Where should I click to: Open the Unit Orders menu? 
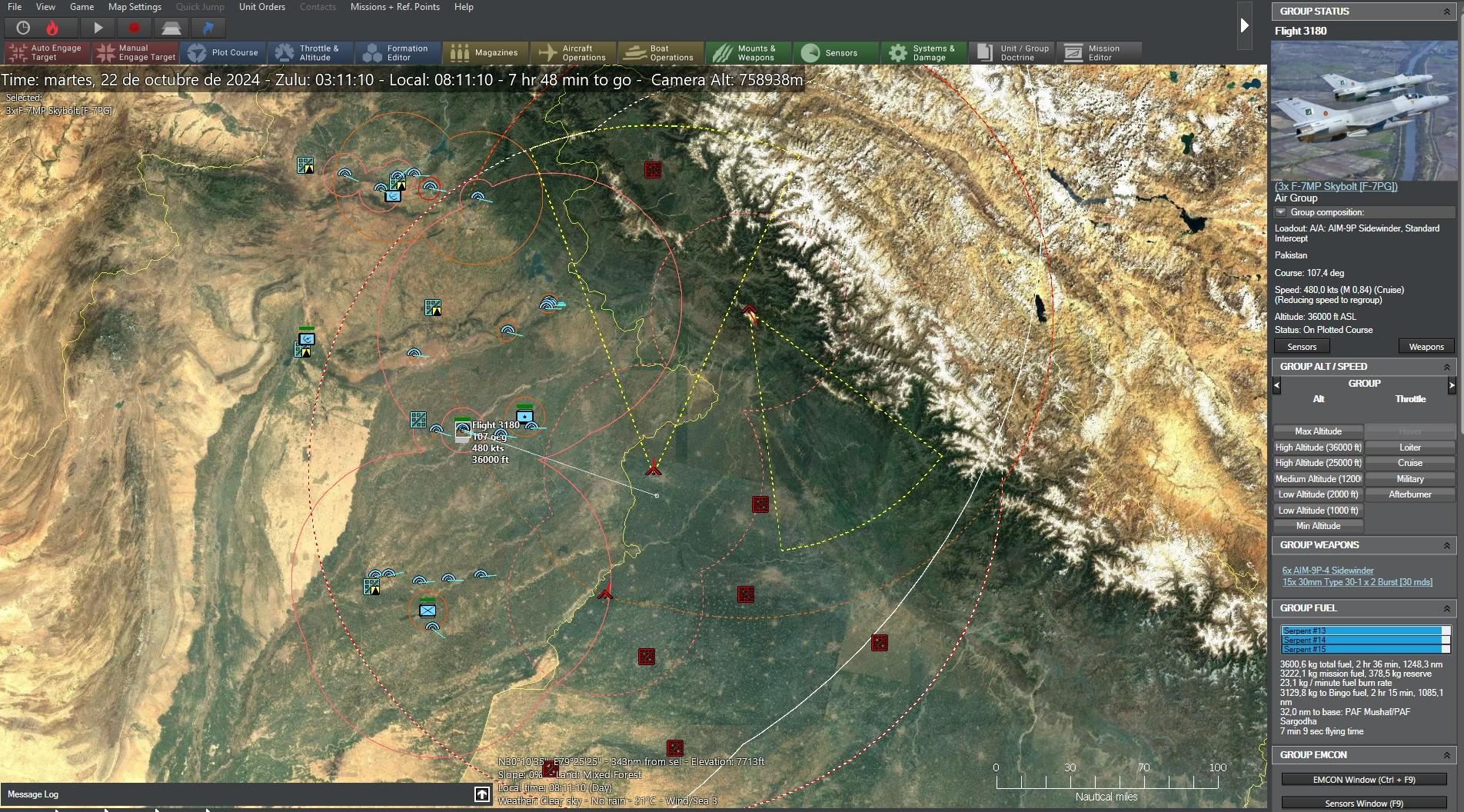(261, 7)
